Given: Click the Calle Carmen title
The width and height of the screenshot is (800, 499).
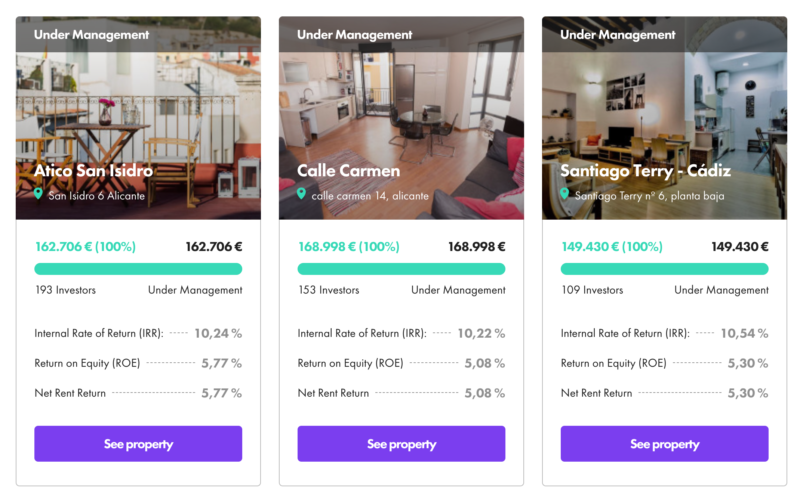Looking at the screenshot, I should click(349, 170).
